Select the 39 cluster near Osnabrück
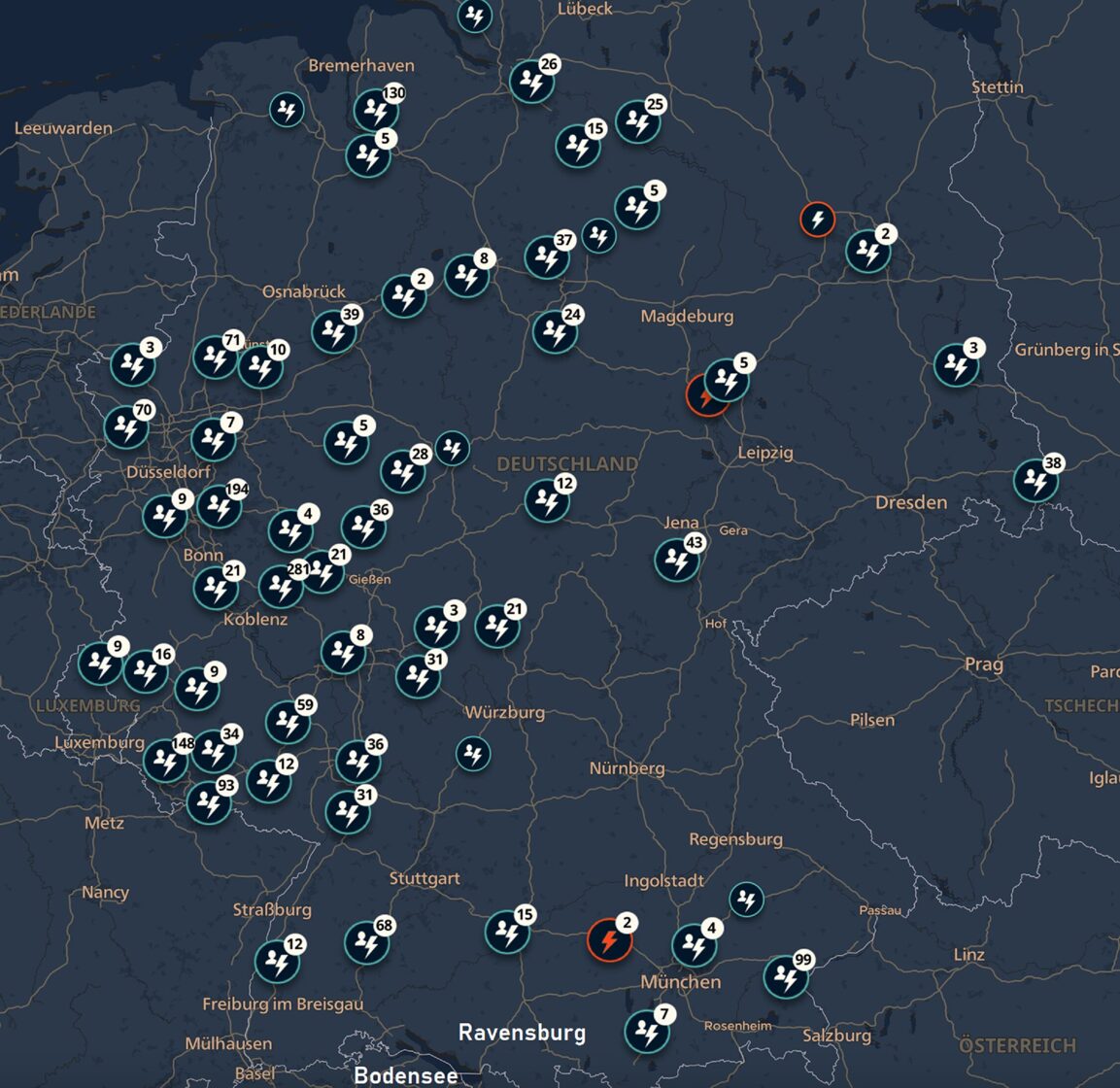The width and height of the screenshot is (1120, 1088). (x=333, y=332)
